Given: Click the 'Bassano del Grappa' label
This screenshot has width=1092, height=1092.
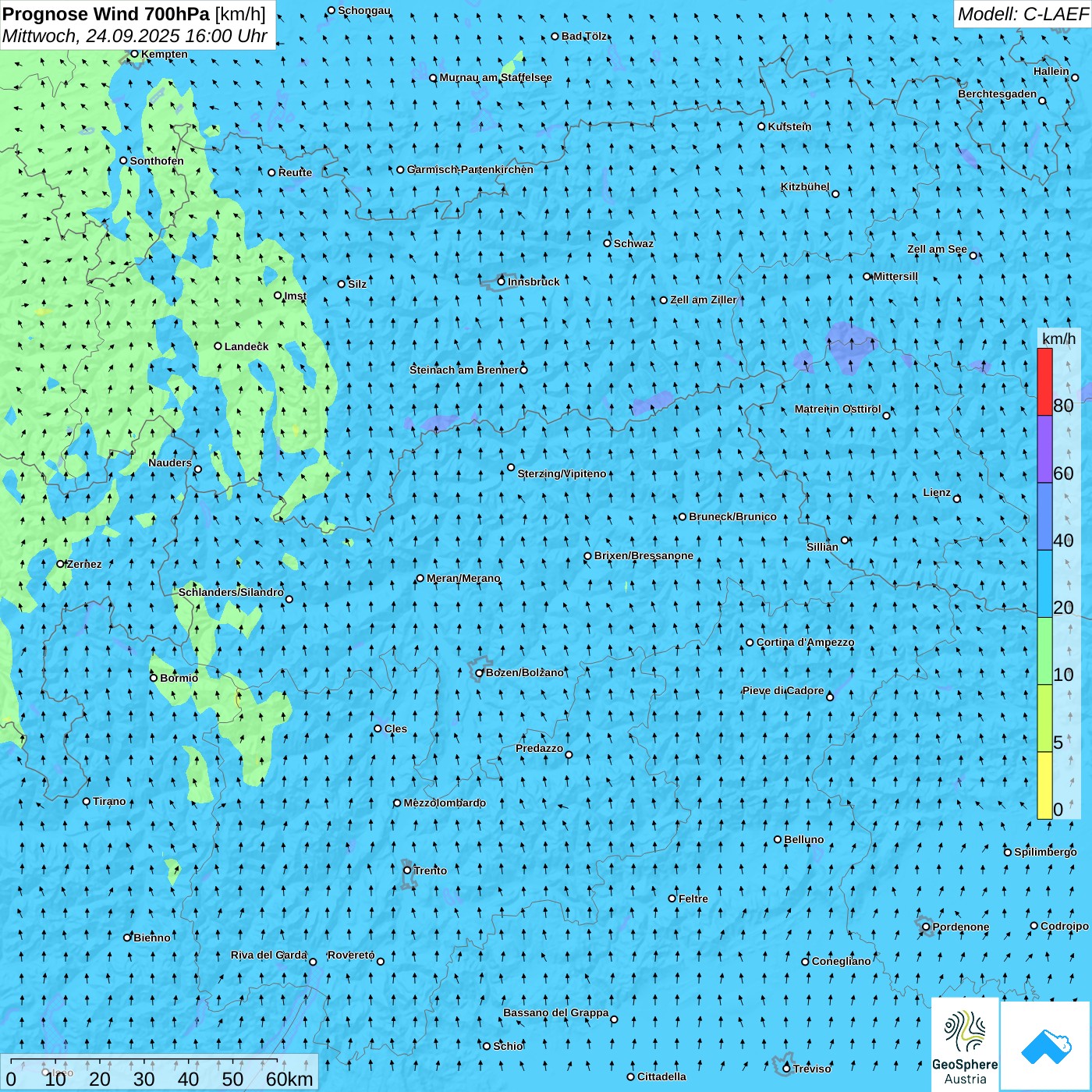Looking at the screenshot, I should [x=556, y=1012].
